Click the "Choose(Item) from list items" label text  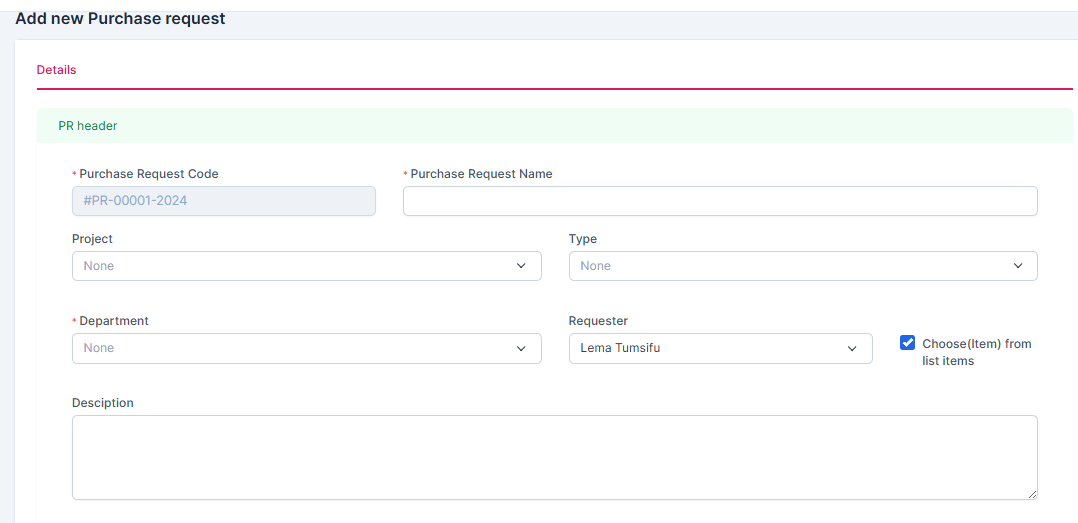click(975, 352)
